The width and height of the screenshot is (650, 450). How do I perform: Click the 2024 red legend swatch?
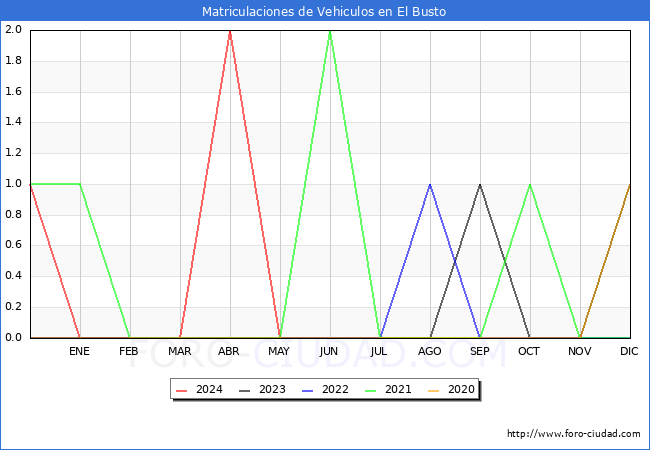click(x=182, y=390)
